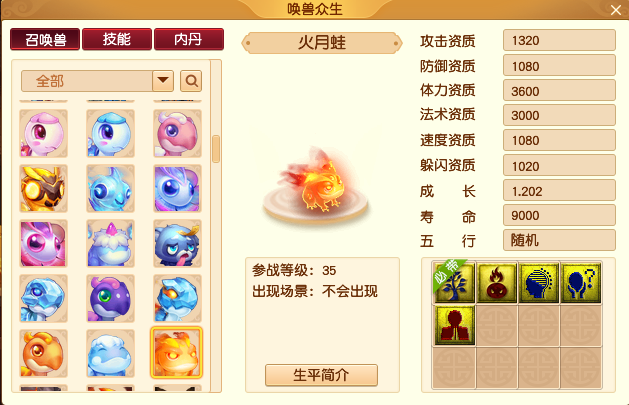Choose the golden armored goggles pet

click(x=43, y=188)
